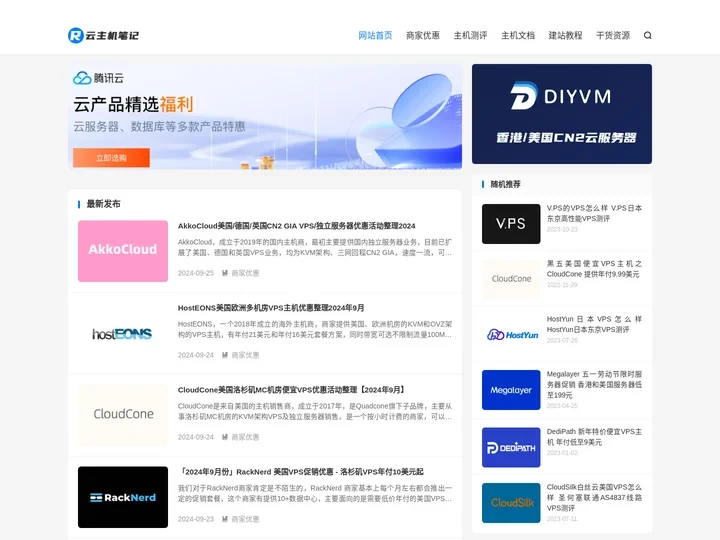Open Megalayer 五一劳动节 sidebar link
This screenshot has height=540, width=720.
[594, 385]
